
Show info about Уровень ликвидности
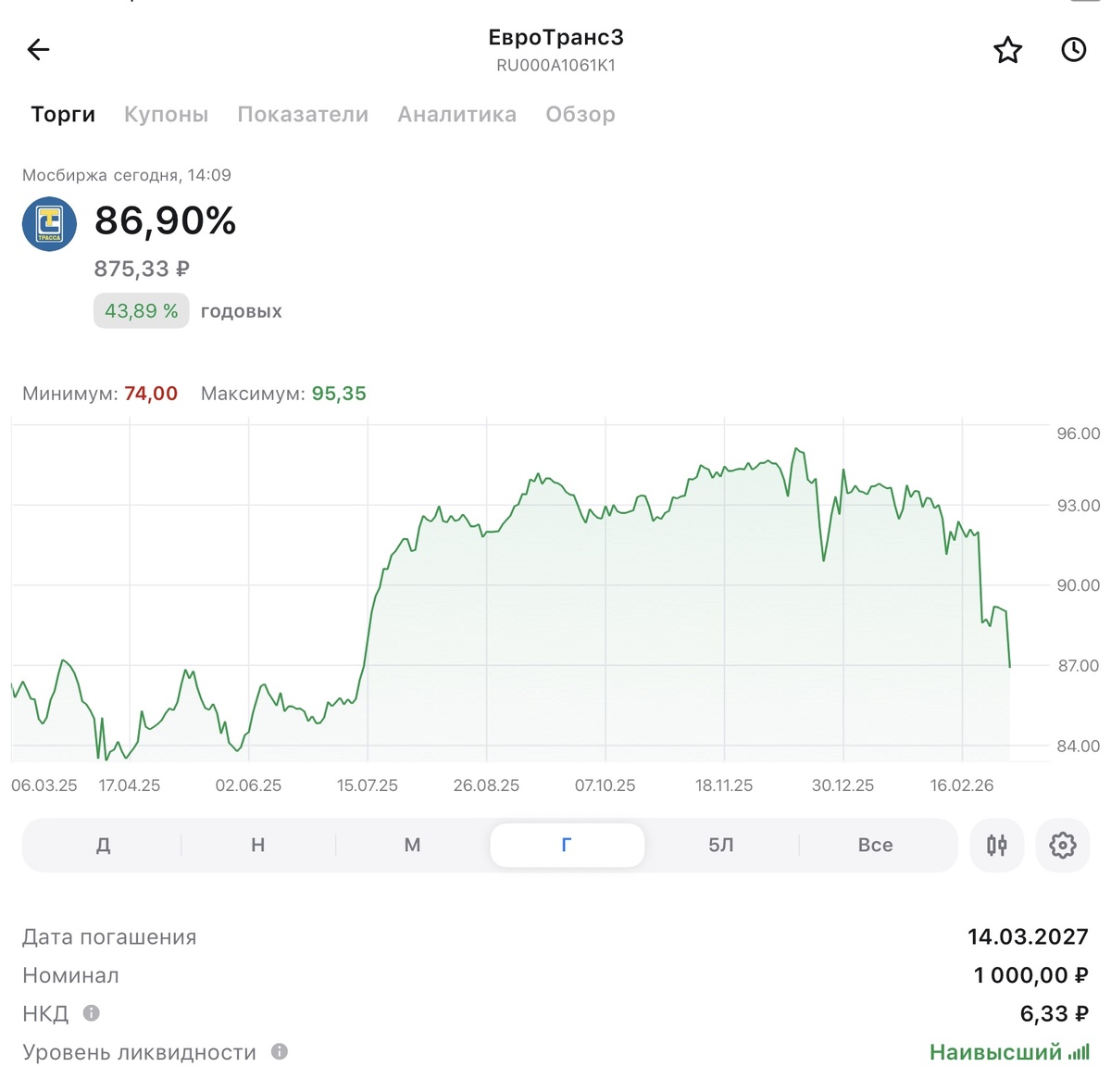pyautogui.click(x=280, y=1051)
